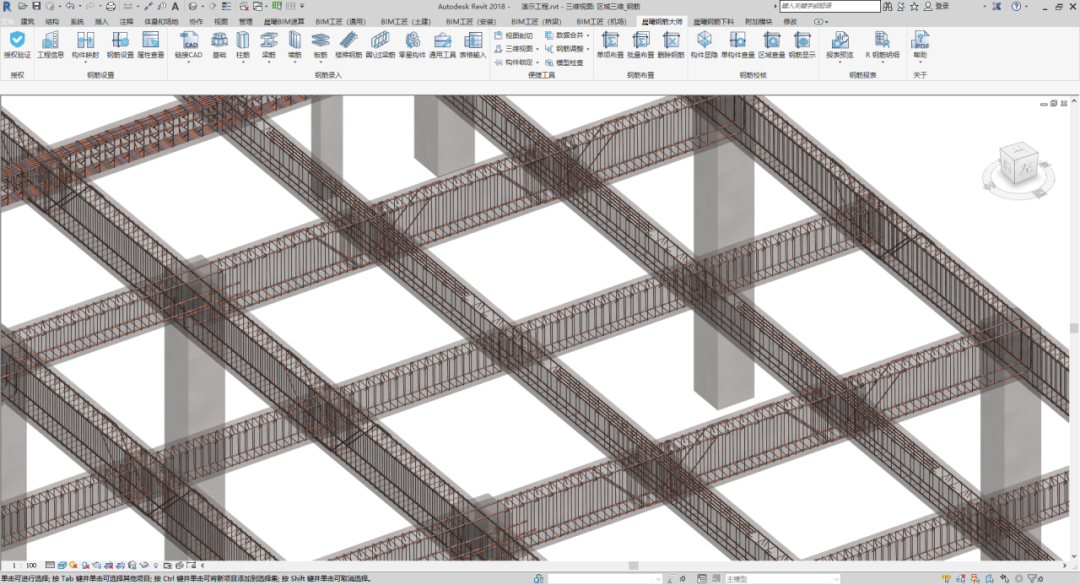
Task: Open 属性查看 property viewer
Action: click(151, 45)
